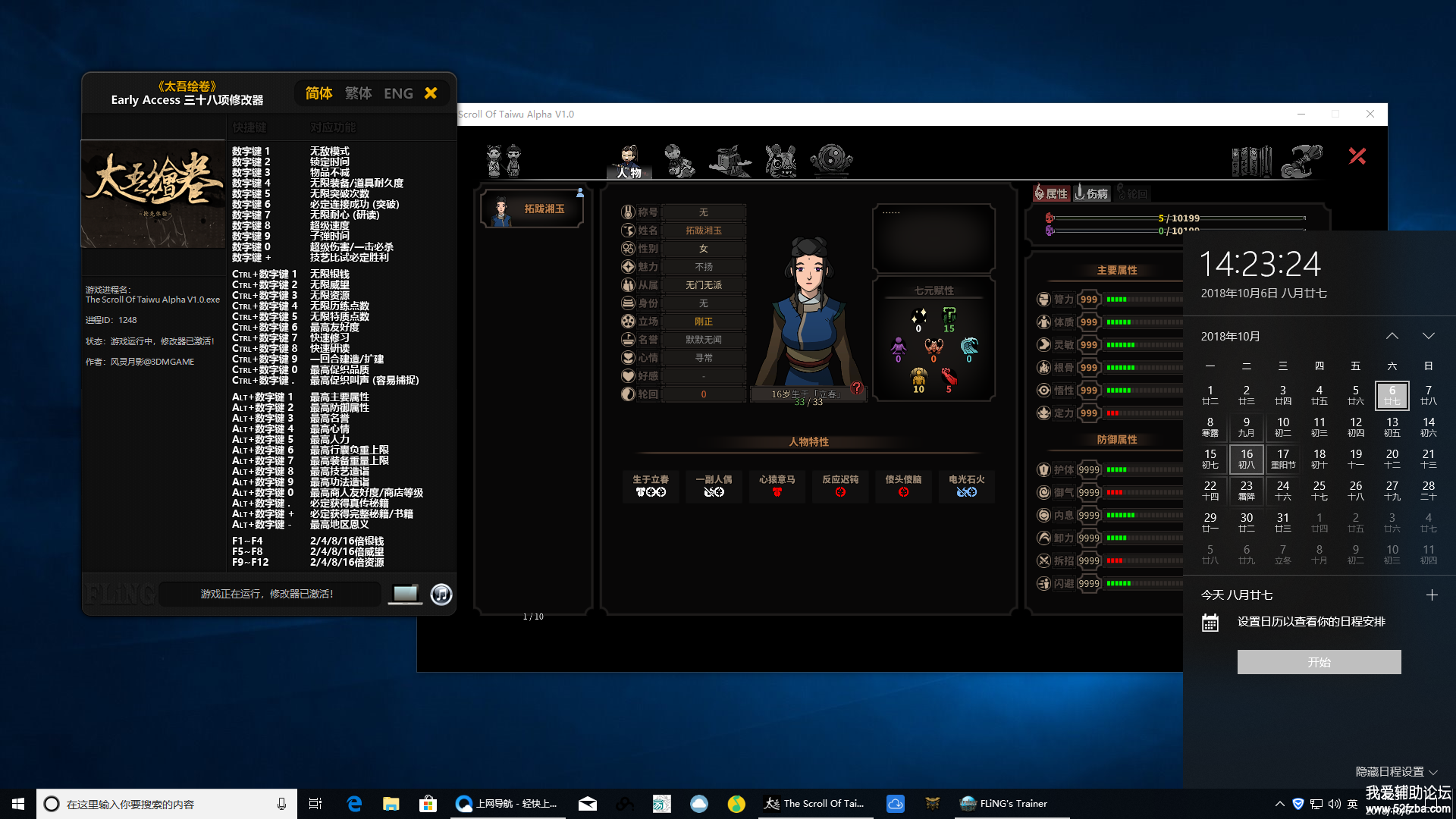The height and width of the screenshot is (819, 1456).
Task: Click the 根骨 attribute icon
Action: point(1044,368)
